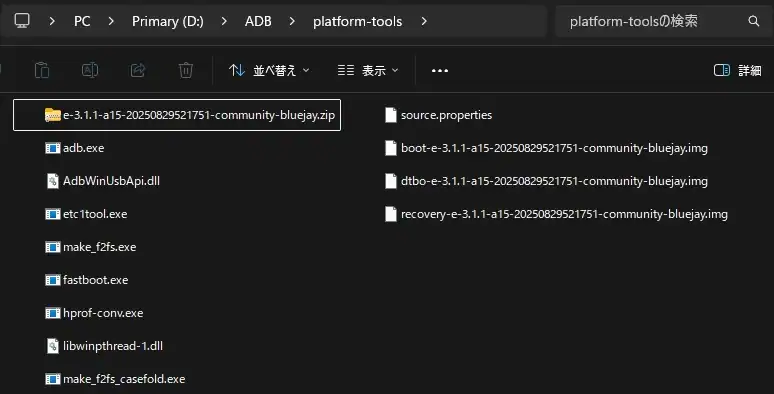774x394 pixels.
Task: Expand the chevron after PC breadcrumb
Action: 111,21
